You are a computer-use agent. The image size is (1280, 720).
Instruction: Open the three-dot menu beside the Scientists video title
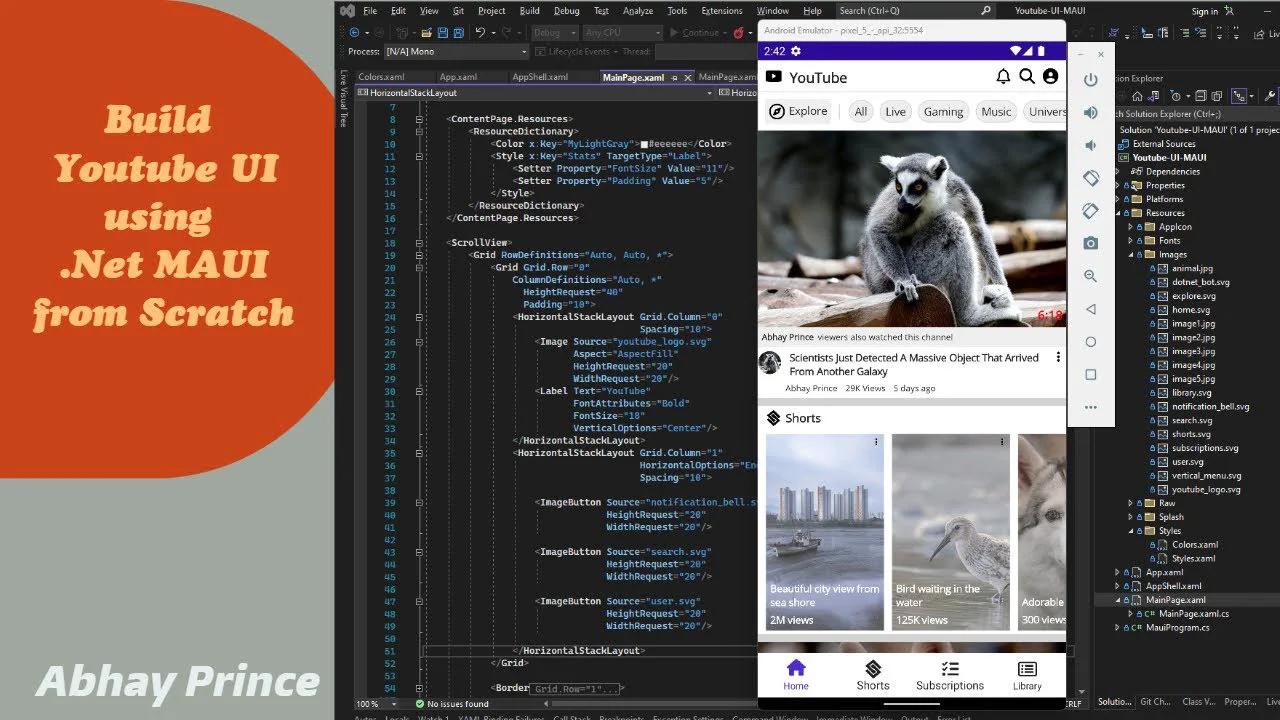click(x=1058, y=358)
